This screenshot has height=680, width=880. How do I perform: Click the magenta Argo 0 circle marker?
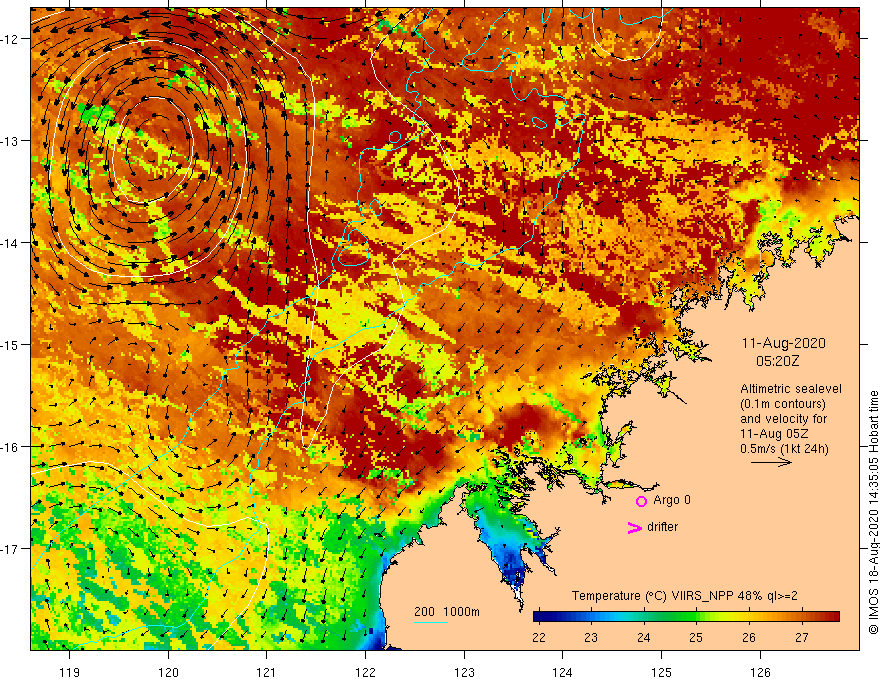[x=641, y=501]
